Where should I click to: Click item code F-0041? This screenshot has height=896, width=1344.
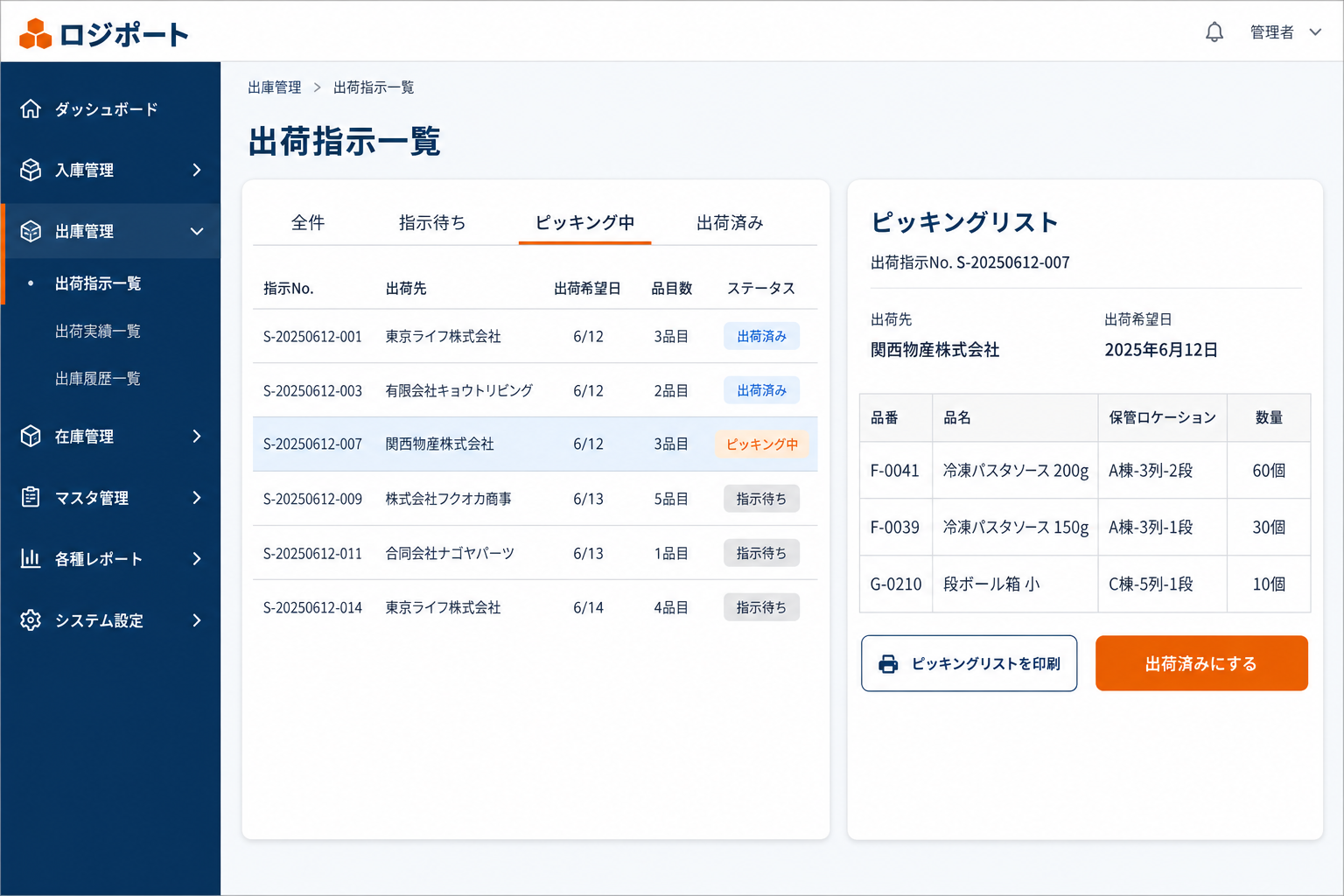(894, 471)
